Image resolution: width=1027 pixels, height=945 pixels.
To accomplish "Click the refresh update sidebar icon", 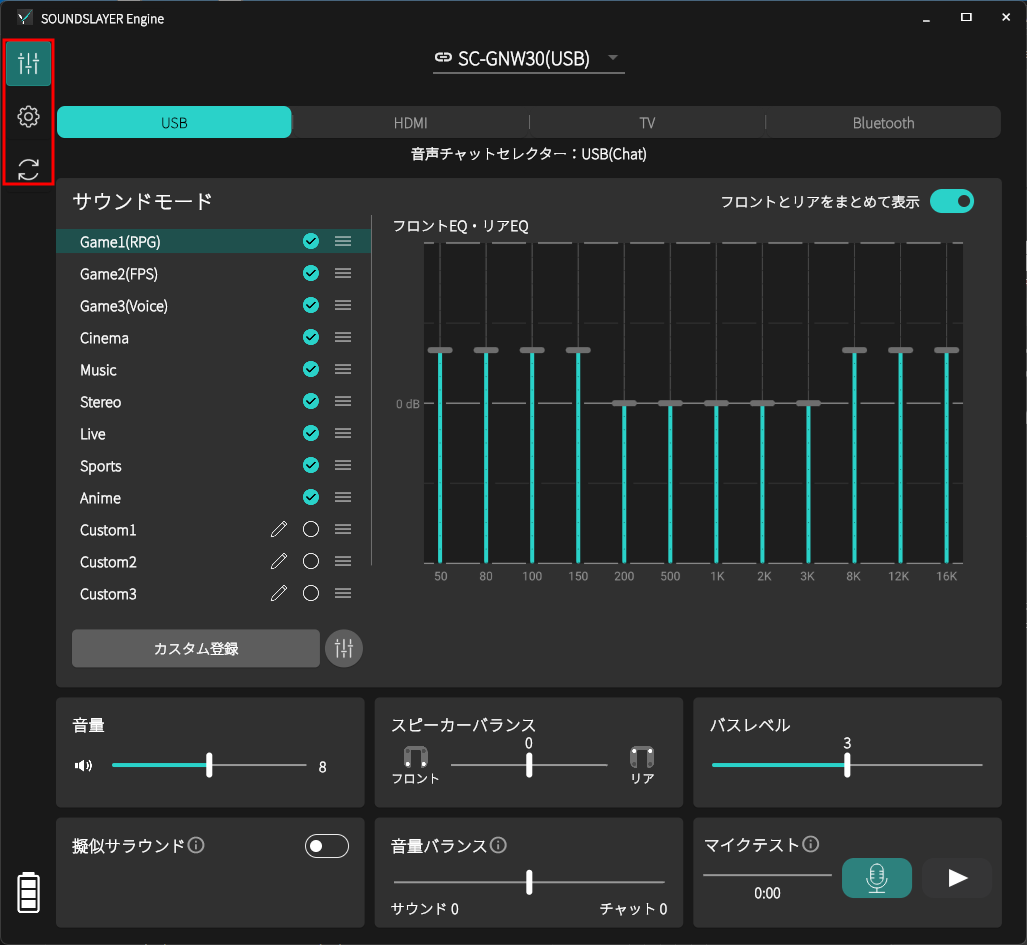I will click(28, 168).
